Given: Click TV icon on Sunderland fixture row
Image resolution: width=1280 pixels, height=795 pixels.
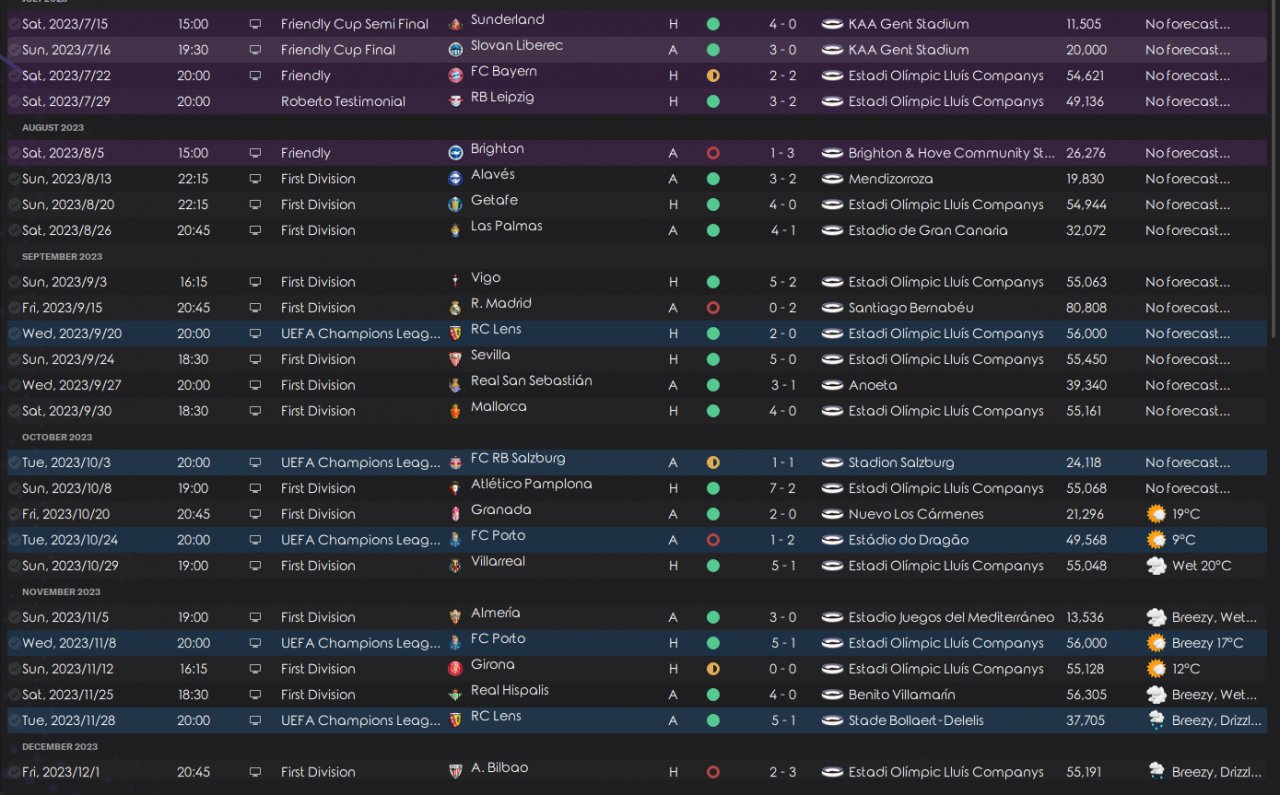Looking at the screenshot, I should point(255,24).
